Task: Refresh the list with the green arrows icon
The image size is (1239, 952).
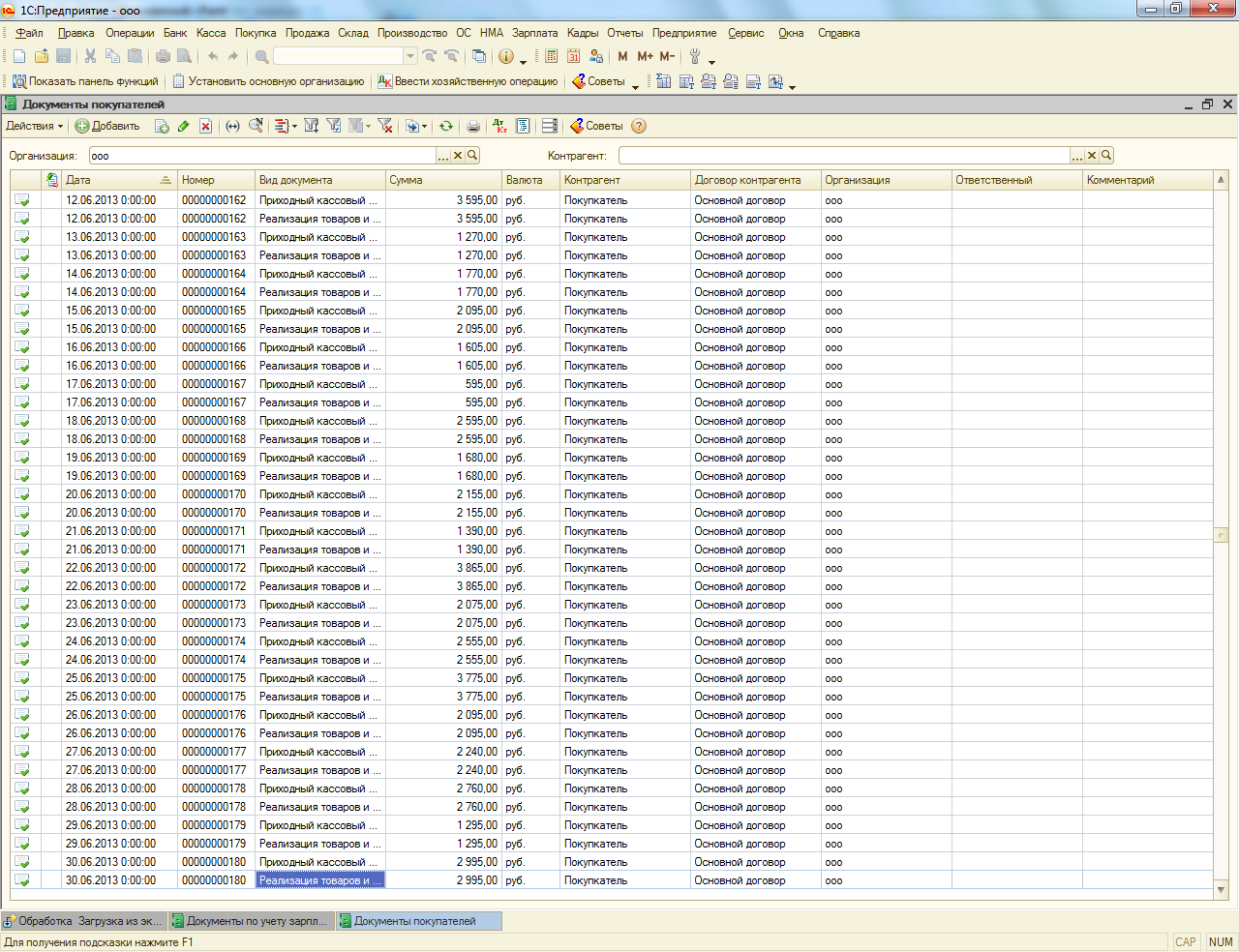Action: (445, 126)
